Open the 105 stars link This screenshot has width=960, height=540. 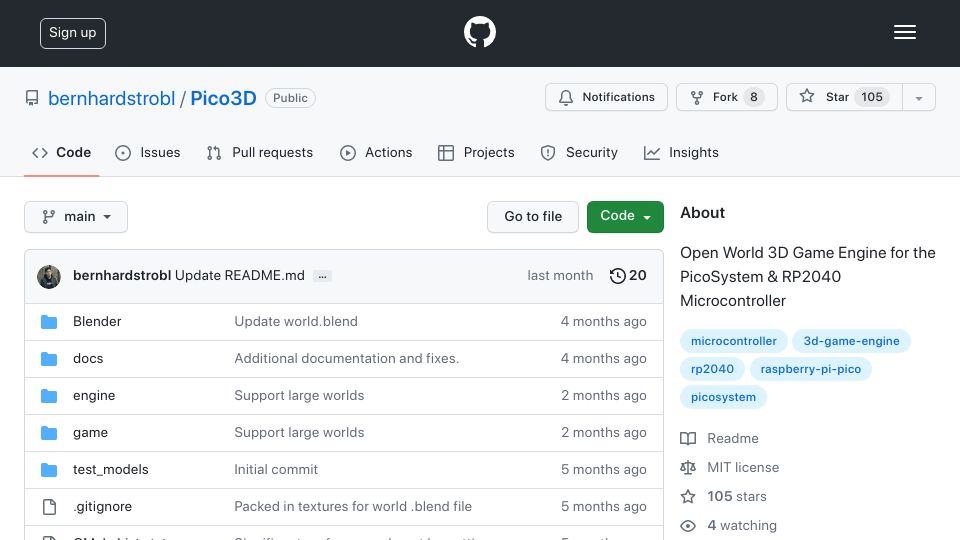(737, 497)
